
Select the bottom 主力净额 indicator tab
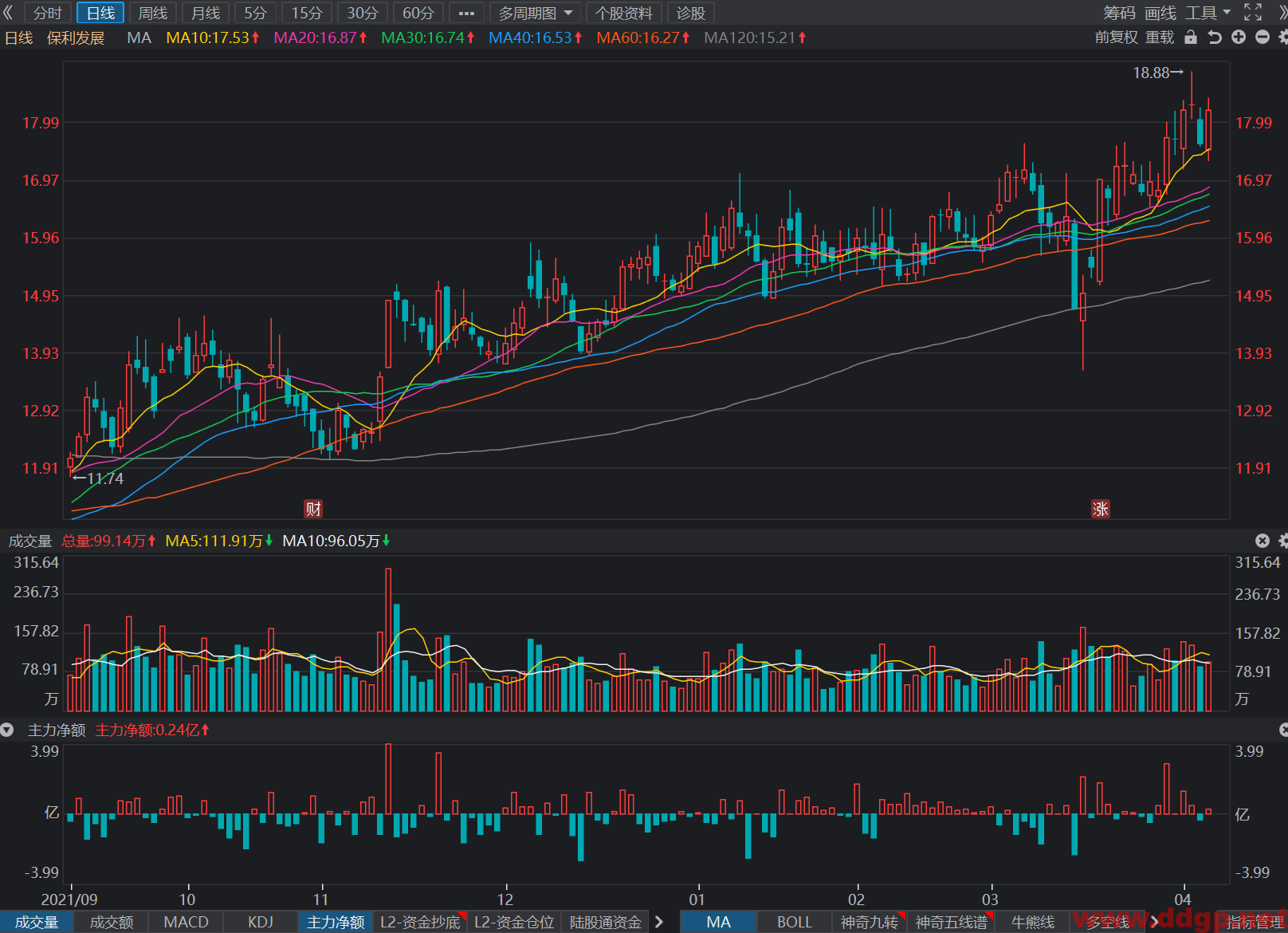coord(336,922)
